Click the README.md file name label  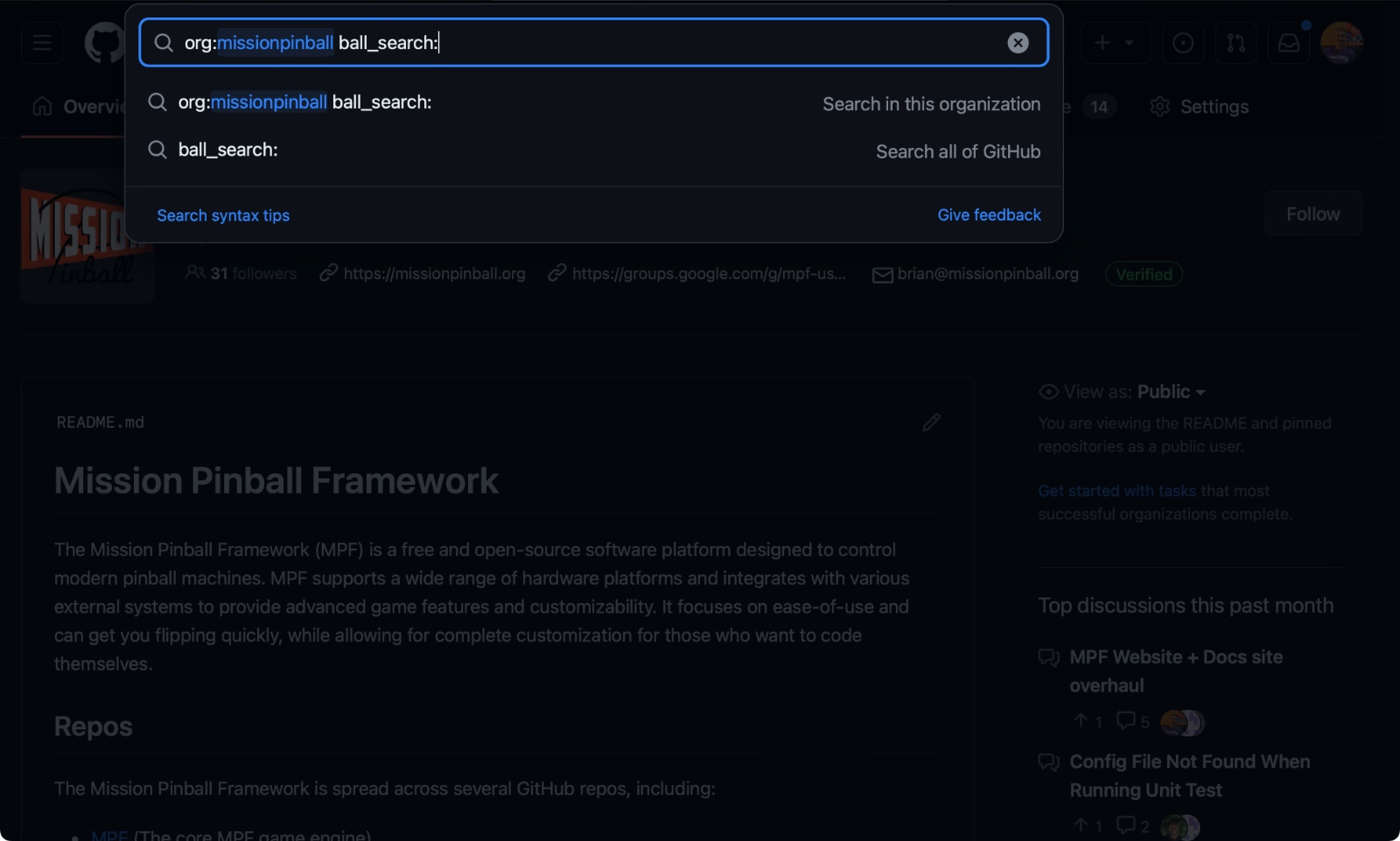(x=101, y=423)
